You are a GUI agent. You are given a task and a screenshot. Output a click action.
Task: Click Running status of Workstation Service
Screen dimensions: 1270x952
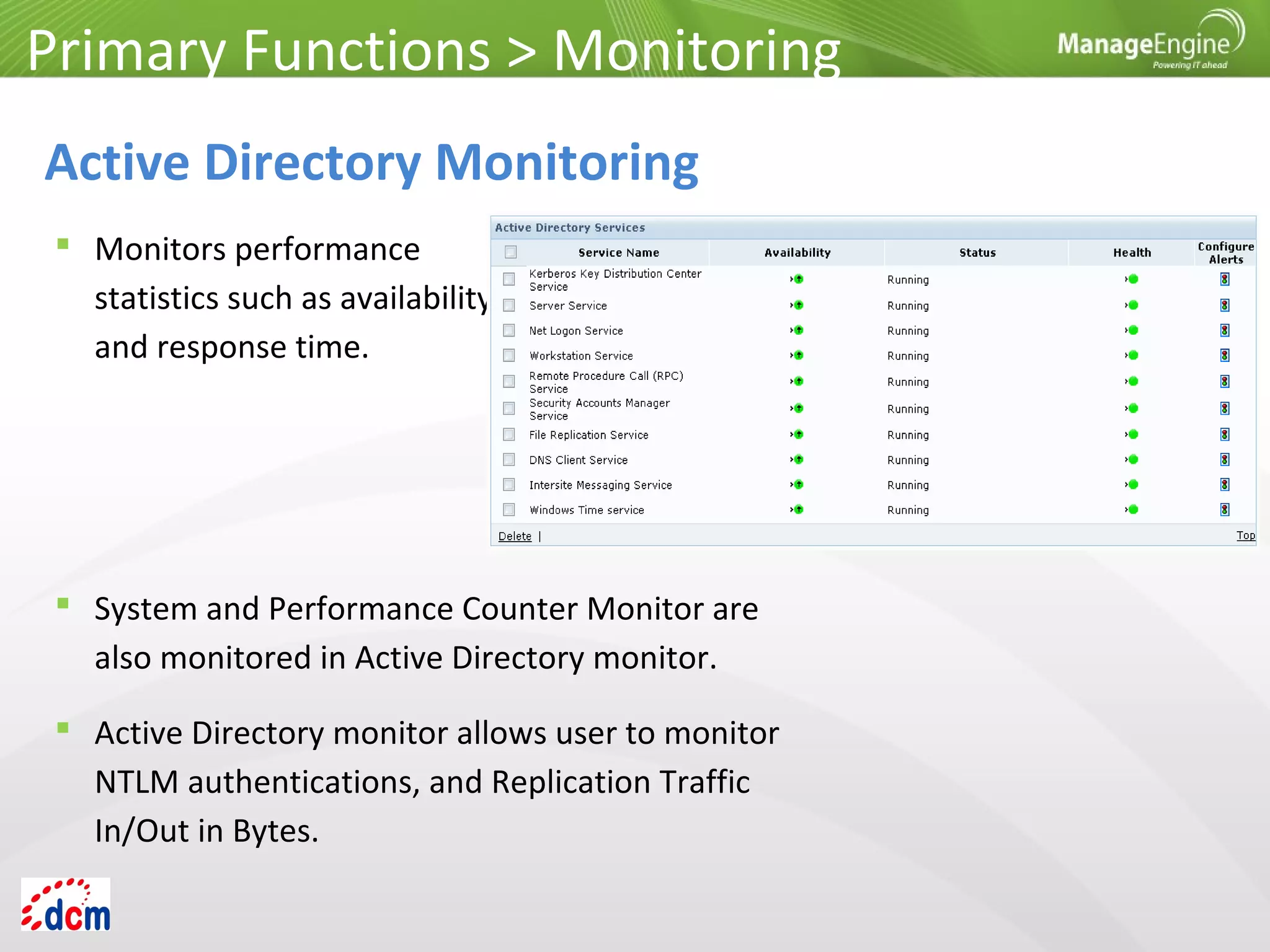tap(908, 356)
